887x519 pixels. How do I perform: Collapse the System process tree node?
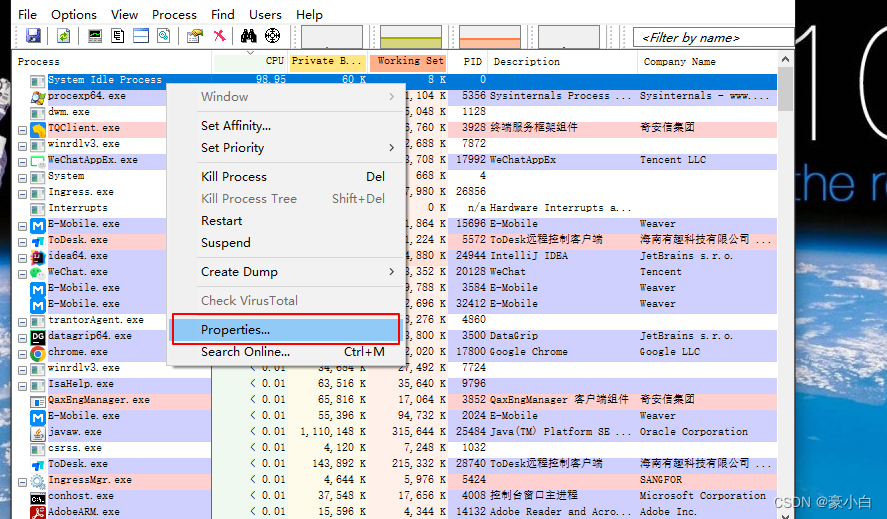click(x=22, y=178)
